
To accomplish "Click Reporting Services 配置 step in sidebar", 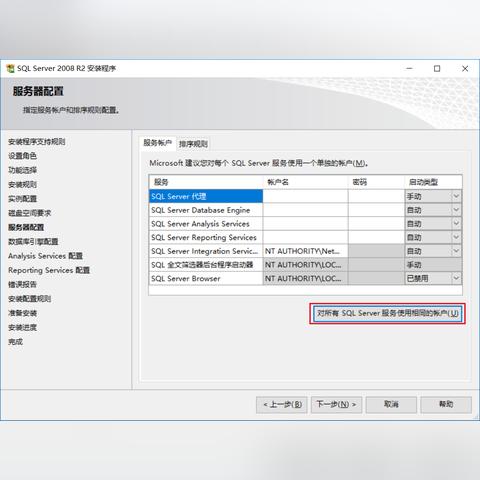I will tap(49, 270).
